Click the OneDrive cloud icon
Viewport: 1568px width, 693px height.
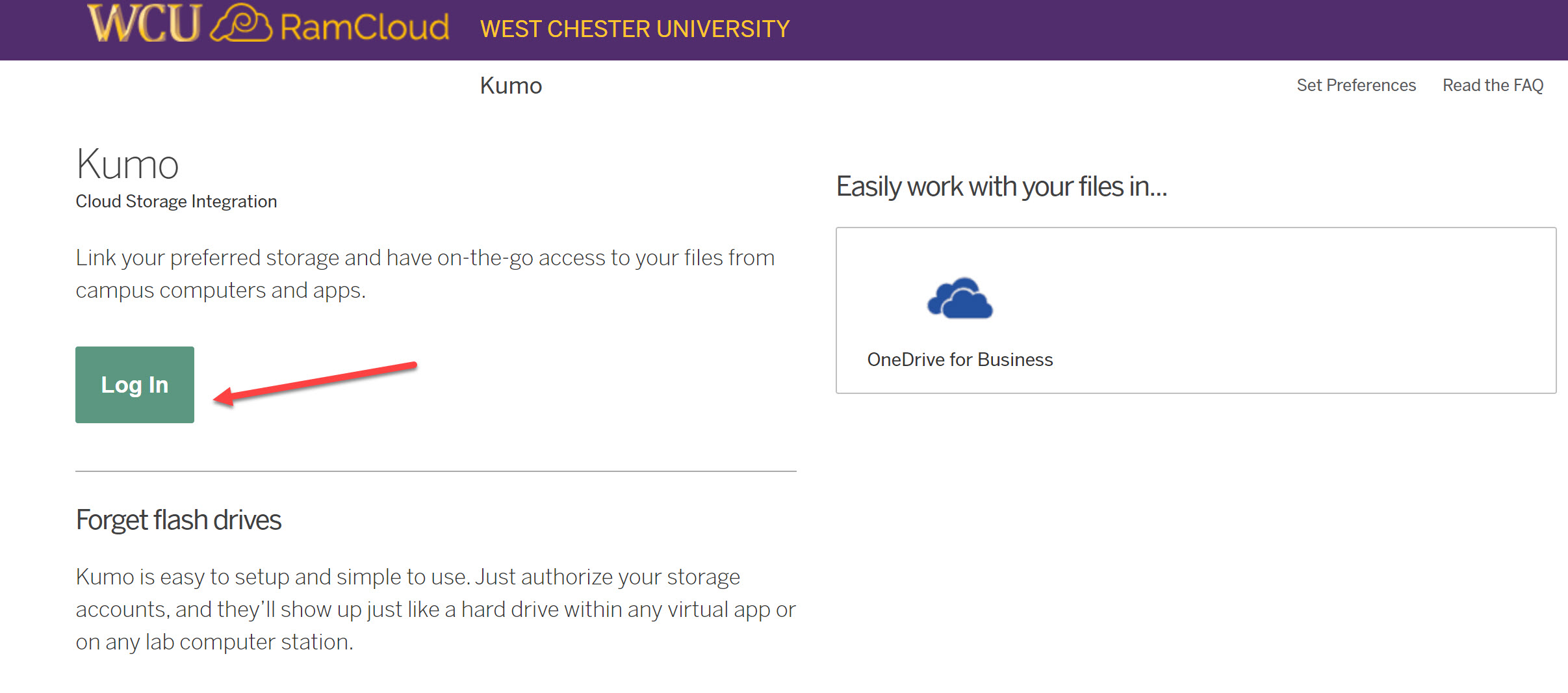pos(960,298)
